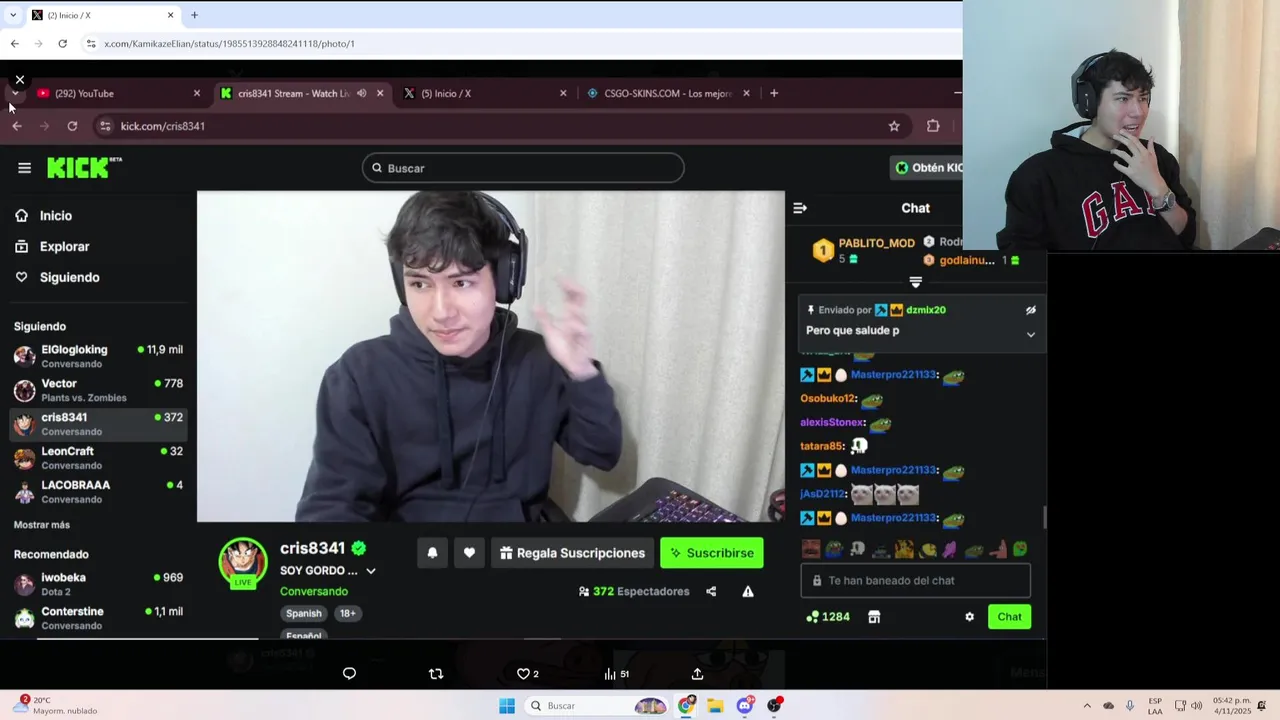The width and height of the screenshot is (1280, 720).
Task: Expand pinned message Pero que salude p
Action: tap(1031, 334)
